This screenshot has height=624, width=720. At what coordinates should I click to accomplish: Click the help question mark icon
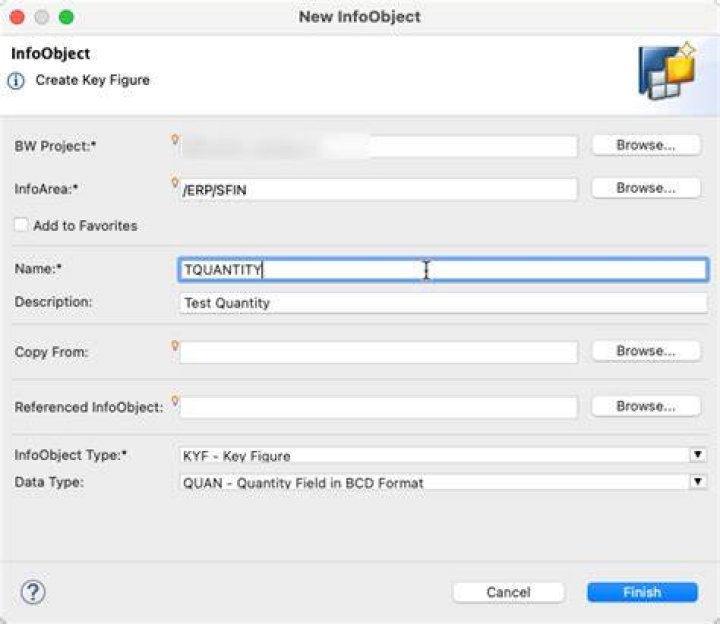point(33,592)
